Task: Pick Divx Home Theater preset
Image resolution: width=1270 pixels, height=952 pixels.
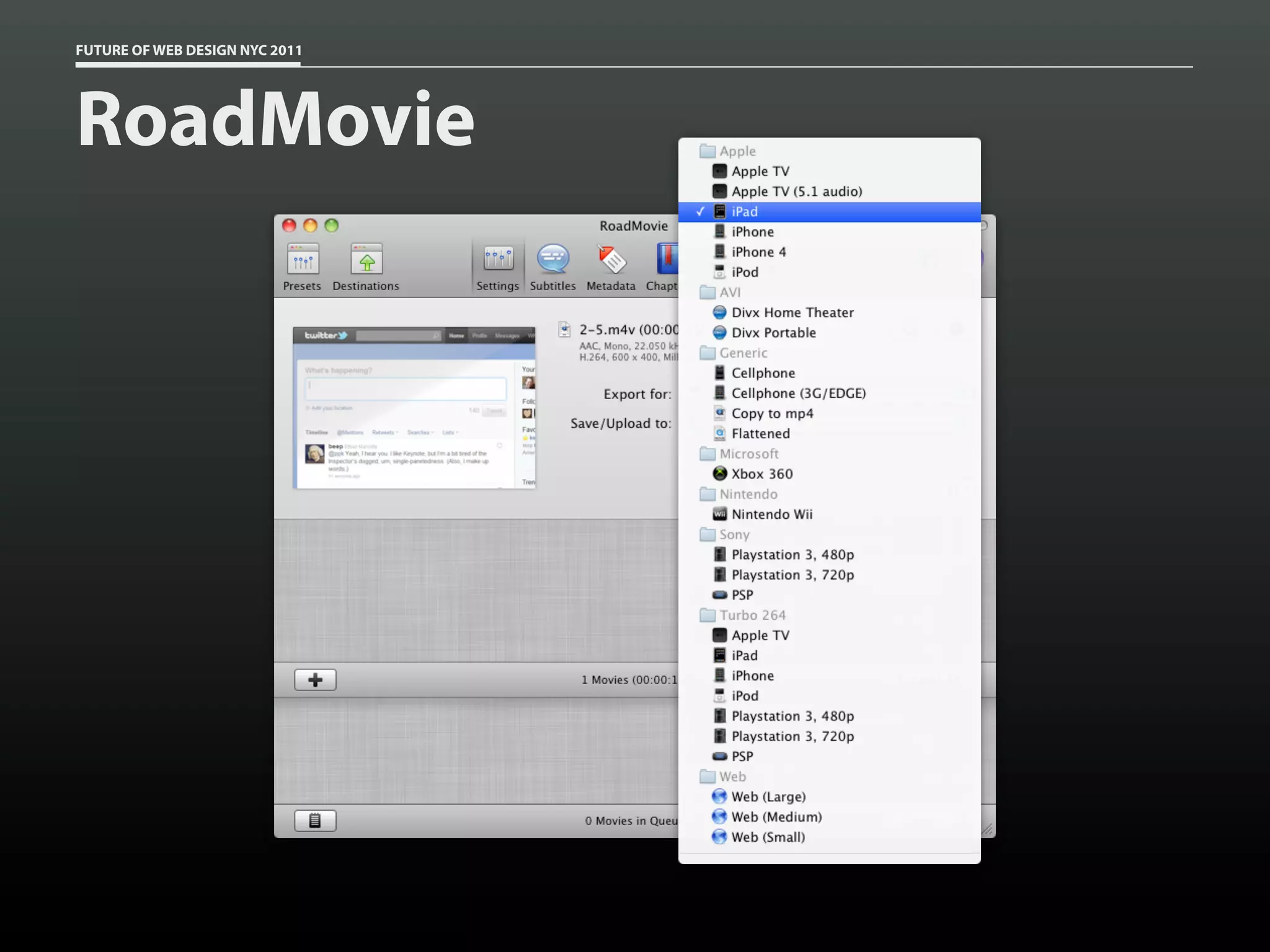Action: coord(792,313)
